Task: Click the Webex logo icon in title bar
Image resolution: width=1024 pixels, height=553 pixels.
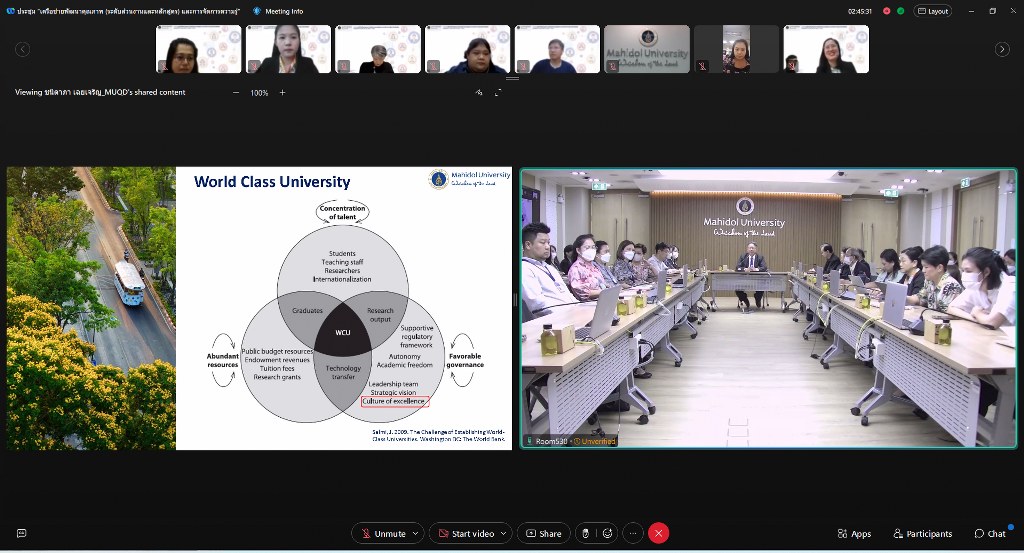Action: point(10,11)
